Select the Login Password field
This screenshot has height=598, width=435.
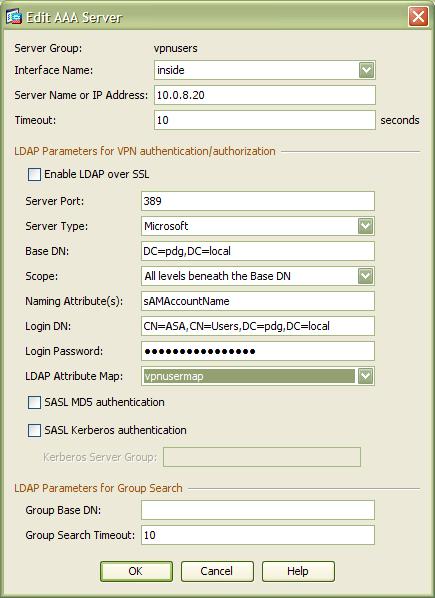point(258,351)
